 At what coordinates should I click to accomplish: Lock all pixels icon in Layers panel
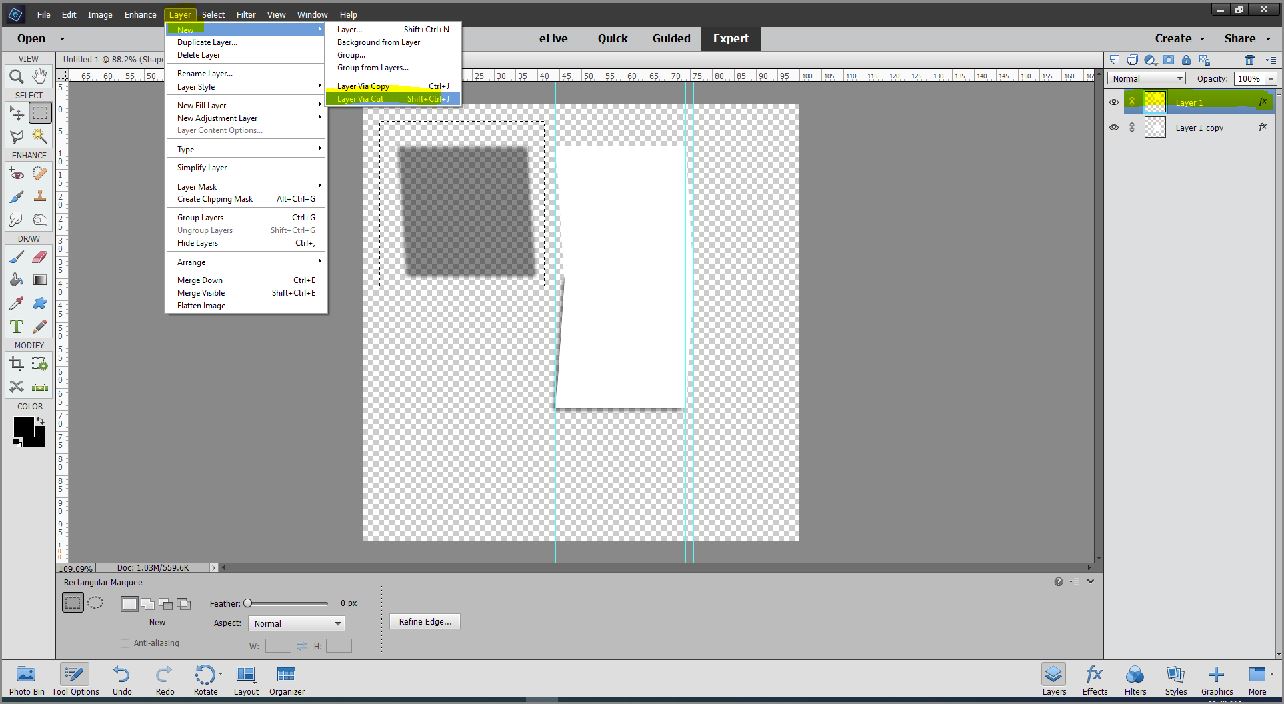(x=1186, y=60)
